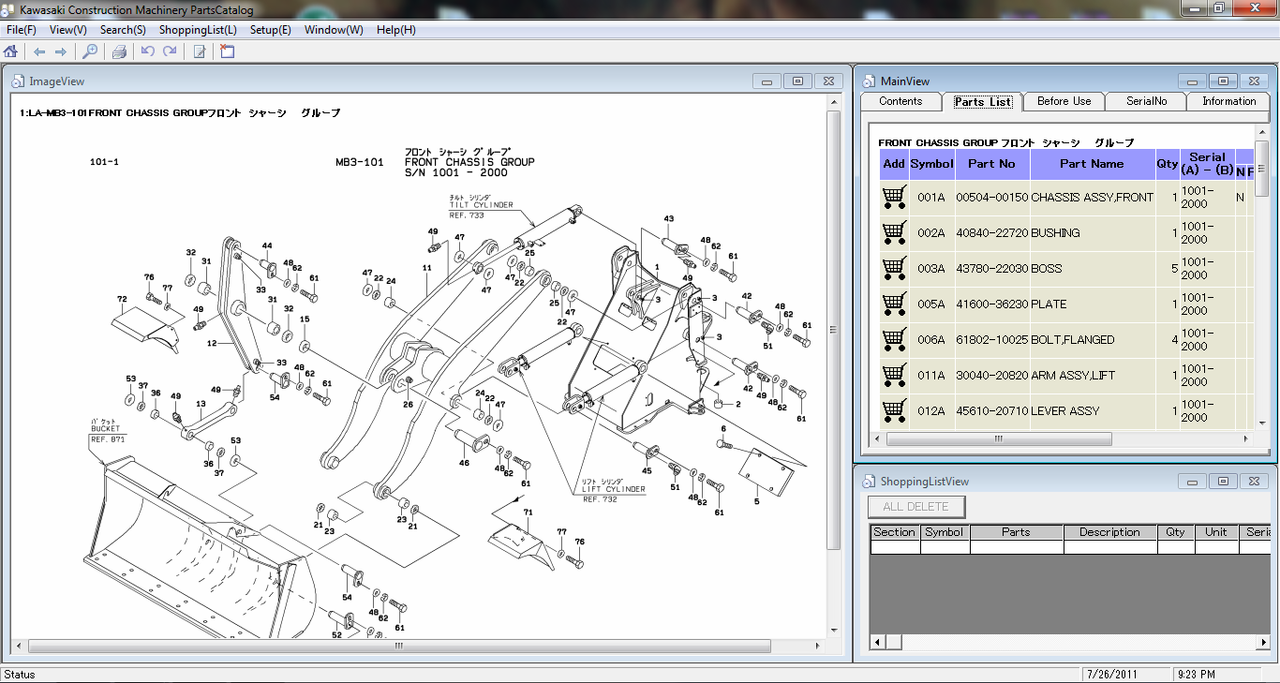Open the Setup(E) menu
This screenshot has width=1280, height=683.
tap(270, 30)
